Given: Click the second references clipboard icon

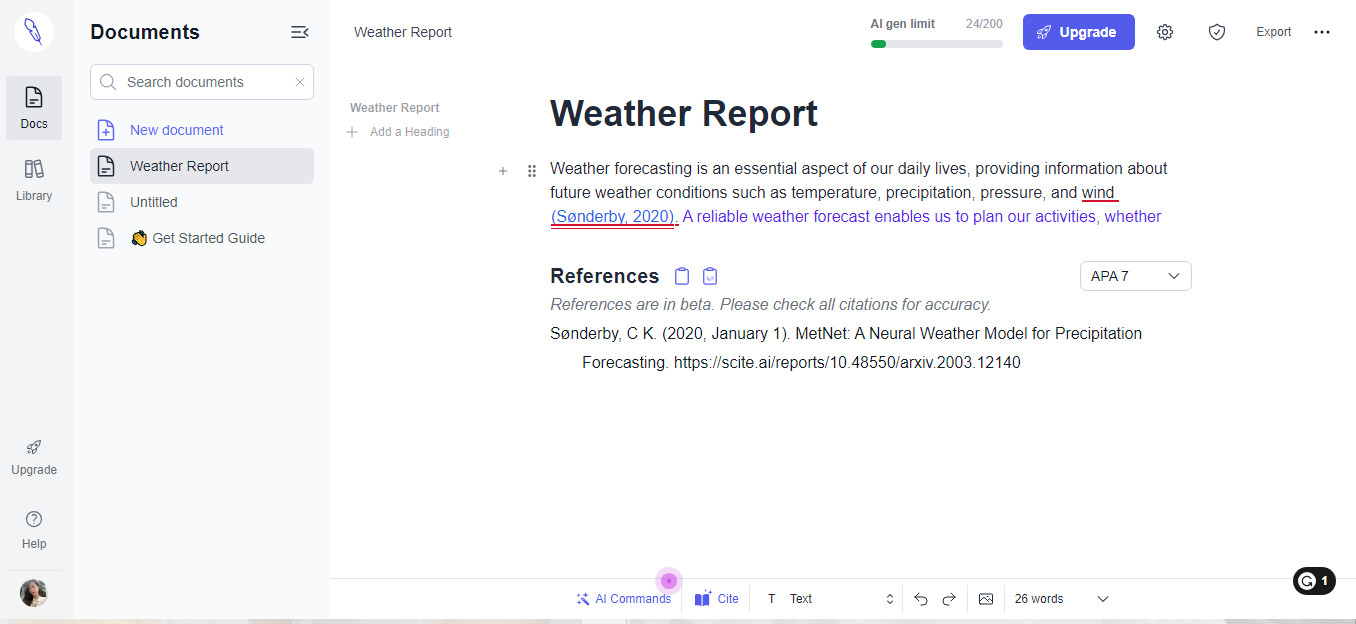Looking at the screenshot, I should point(710,276).
